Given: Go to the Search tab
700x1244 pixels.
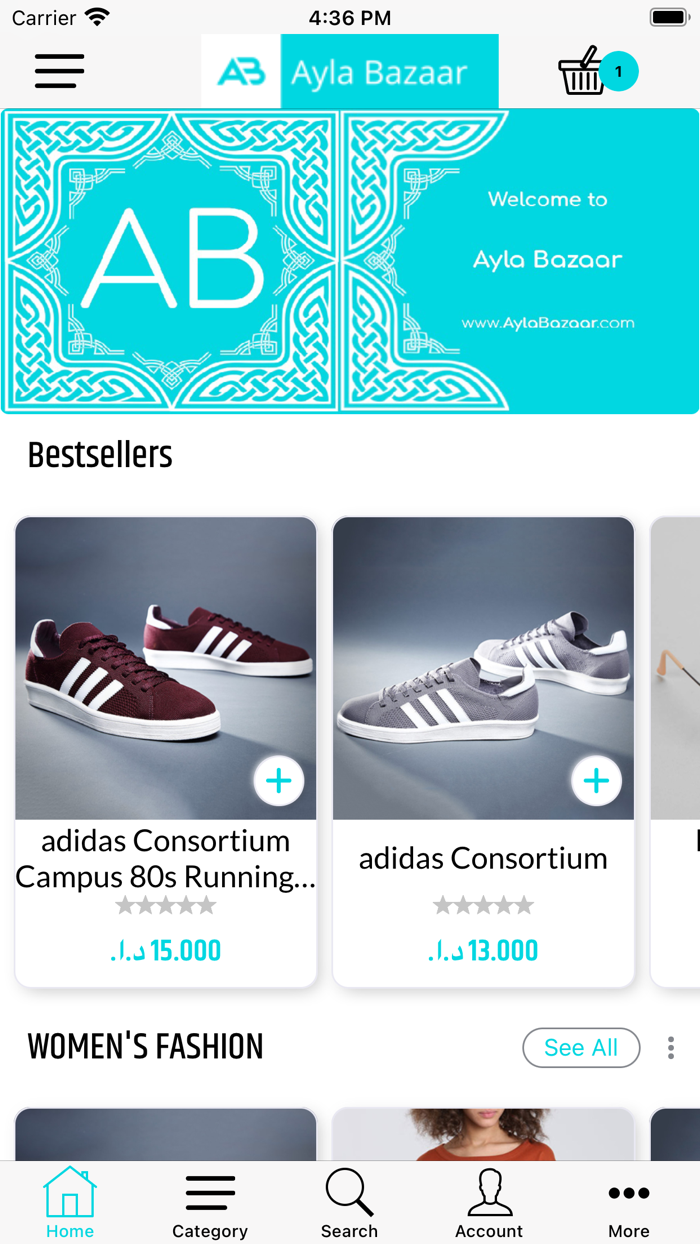Looking at the screenshot, I should 350,1203.
